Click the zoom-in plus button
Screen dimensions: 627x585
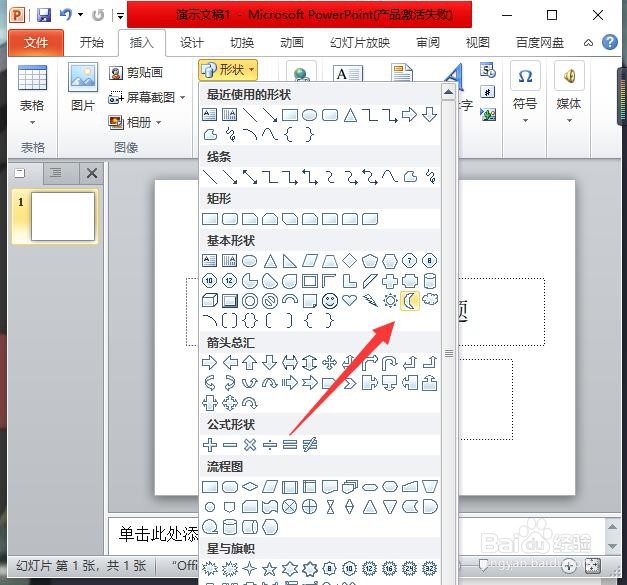[x=569, y=566]
